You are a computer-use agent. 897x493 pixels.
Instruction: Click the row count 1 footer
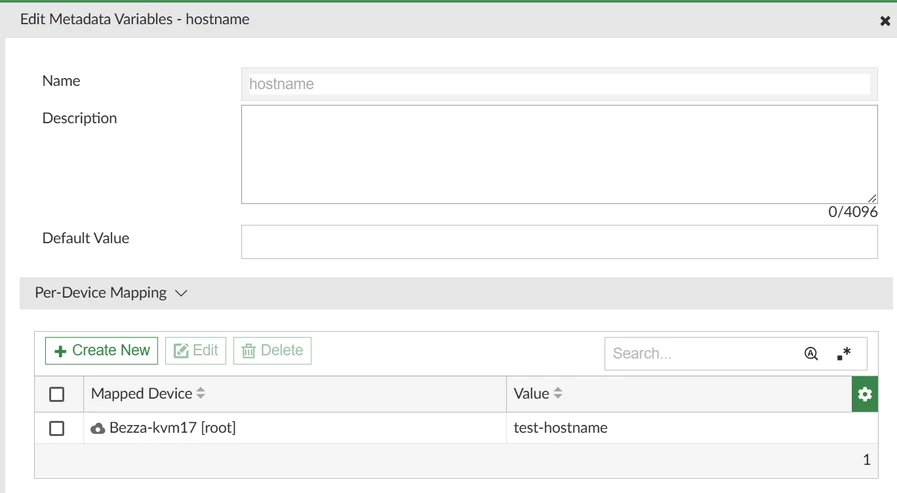point(867,460)
